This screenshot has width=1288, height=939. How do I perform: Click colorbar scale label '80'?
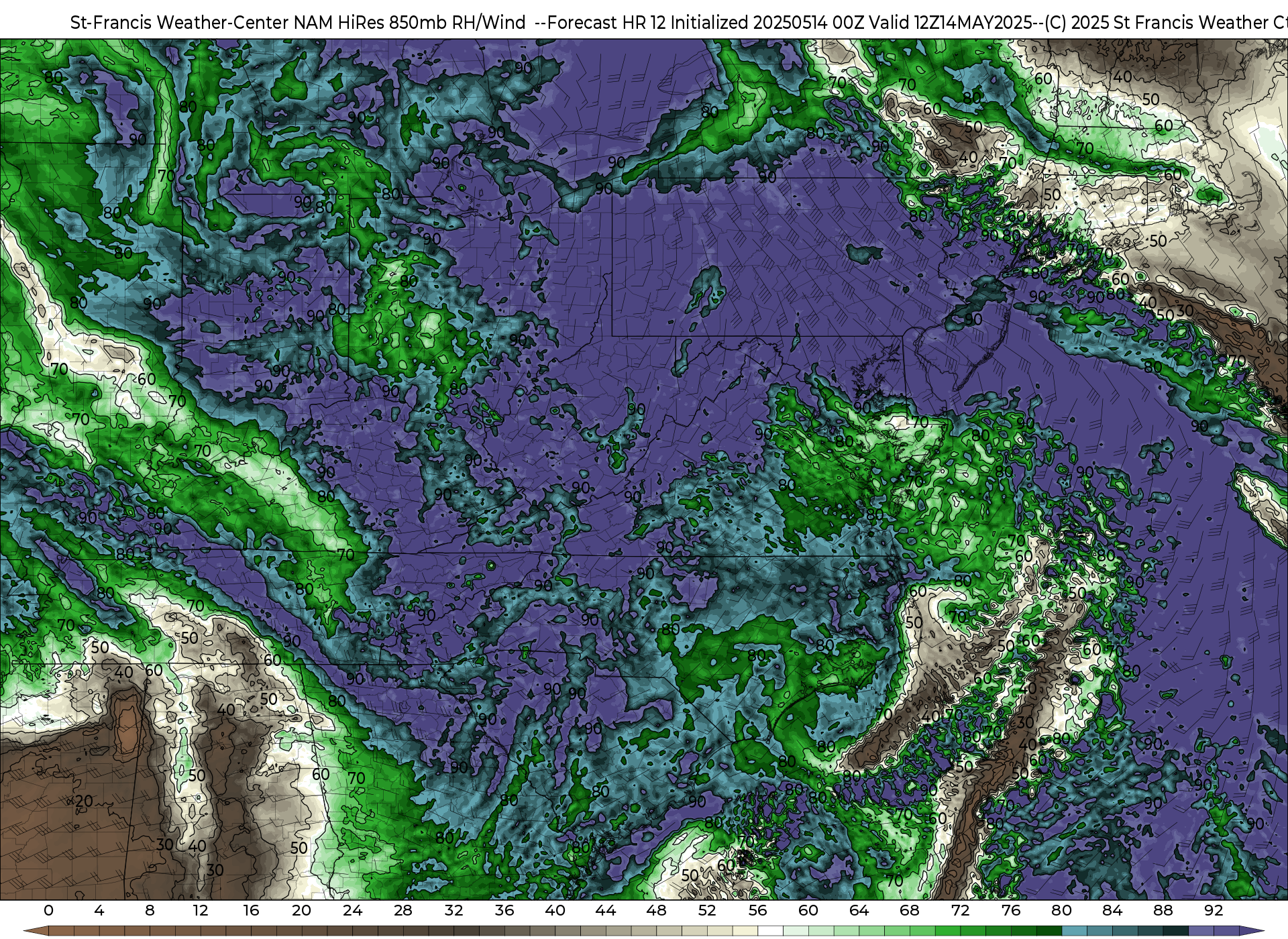point(1061,910)
